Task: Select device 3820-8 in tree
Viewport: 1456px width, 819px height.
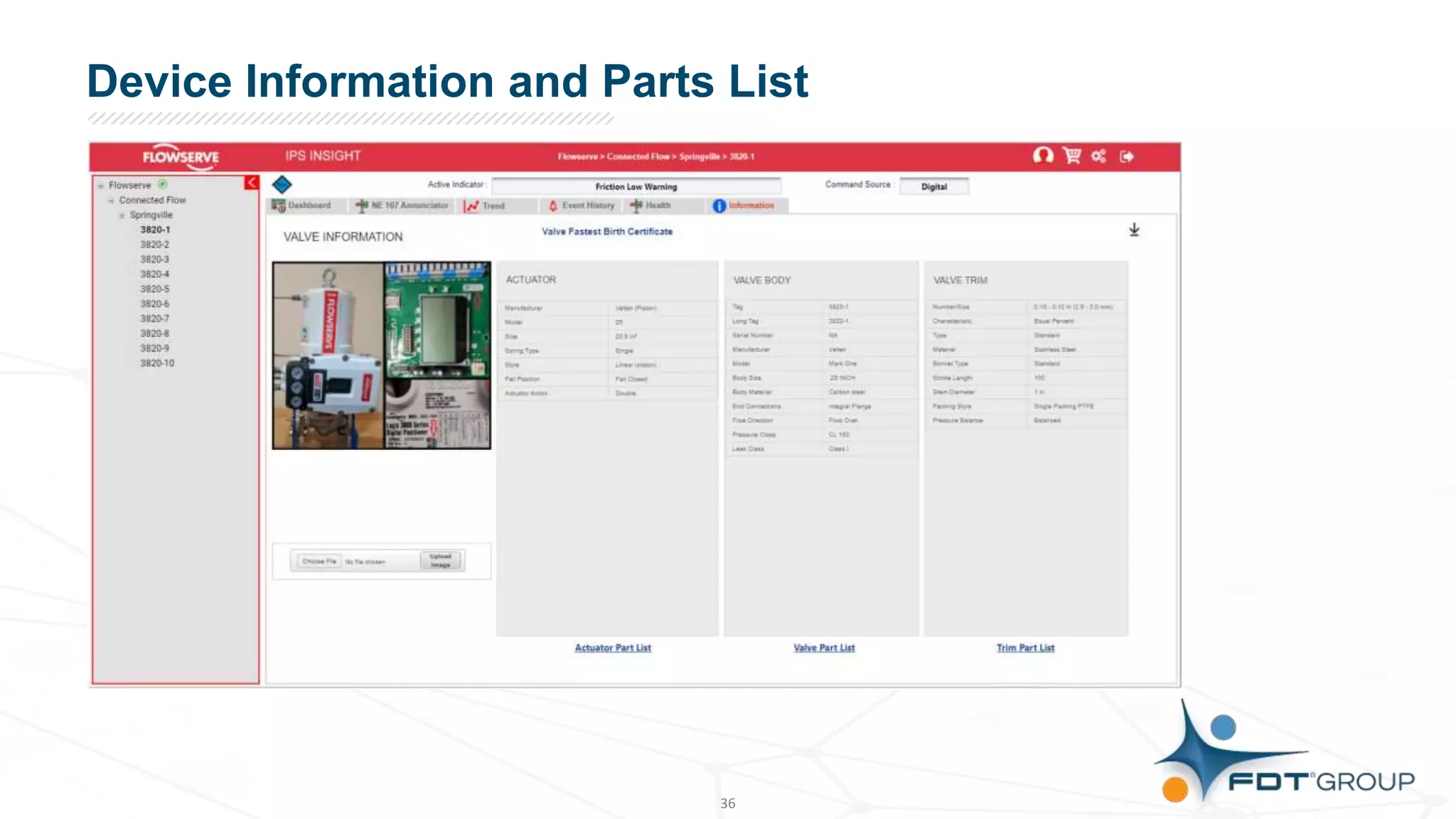Action: (x=155, y=333)
